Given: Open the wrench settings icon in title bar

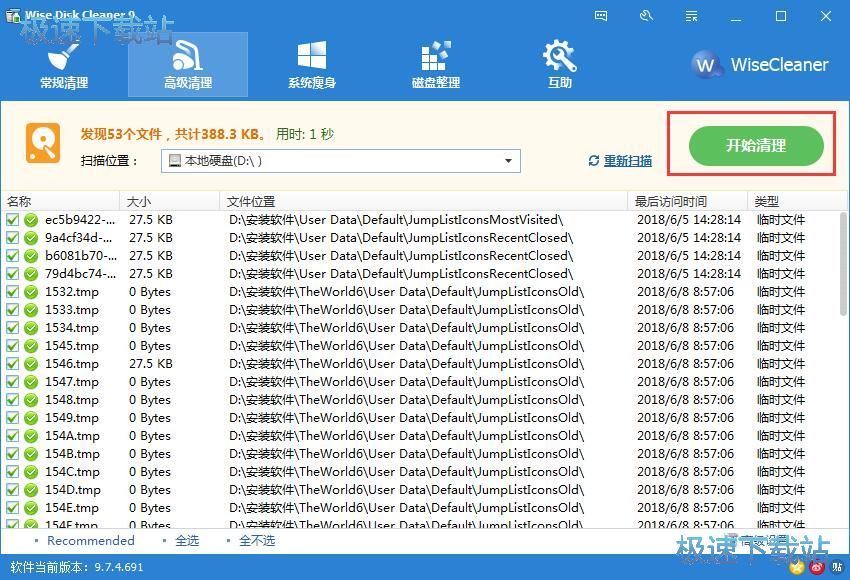Looking at the screenshot, I should point(646,16).
